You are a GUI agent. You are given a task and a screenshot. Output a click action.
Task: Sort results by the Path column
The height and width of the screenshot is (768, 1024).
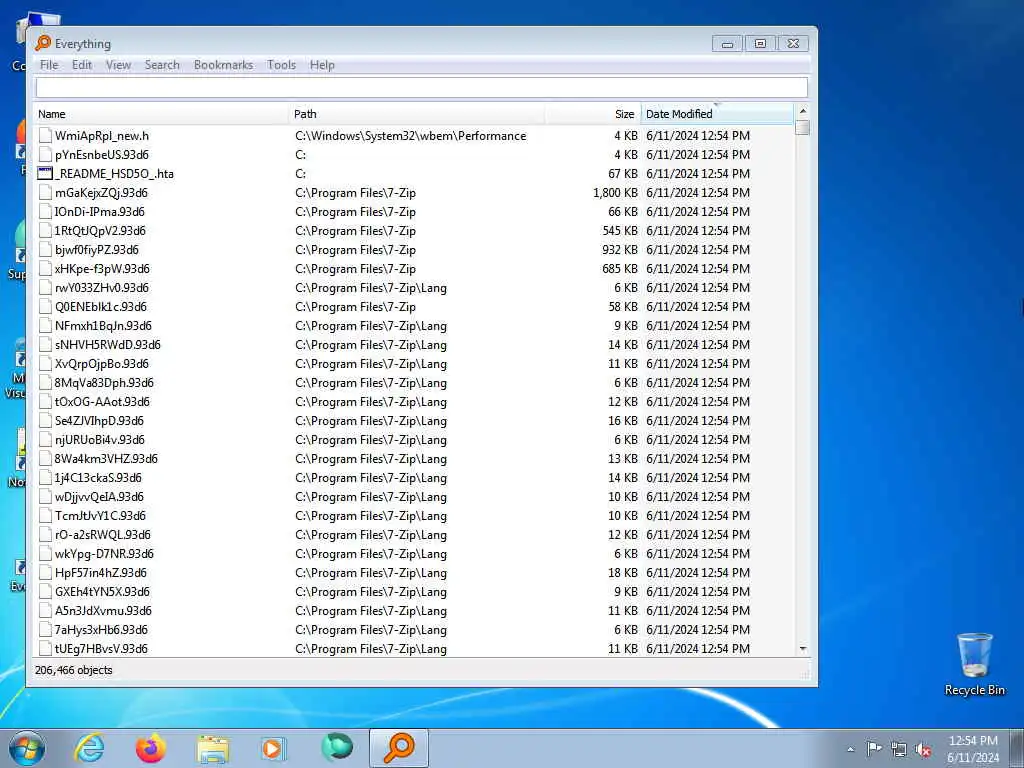point(417,114)
